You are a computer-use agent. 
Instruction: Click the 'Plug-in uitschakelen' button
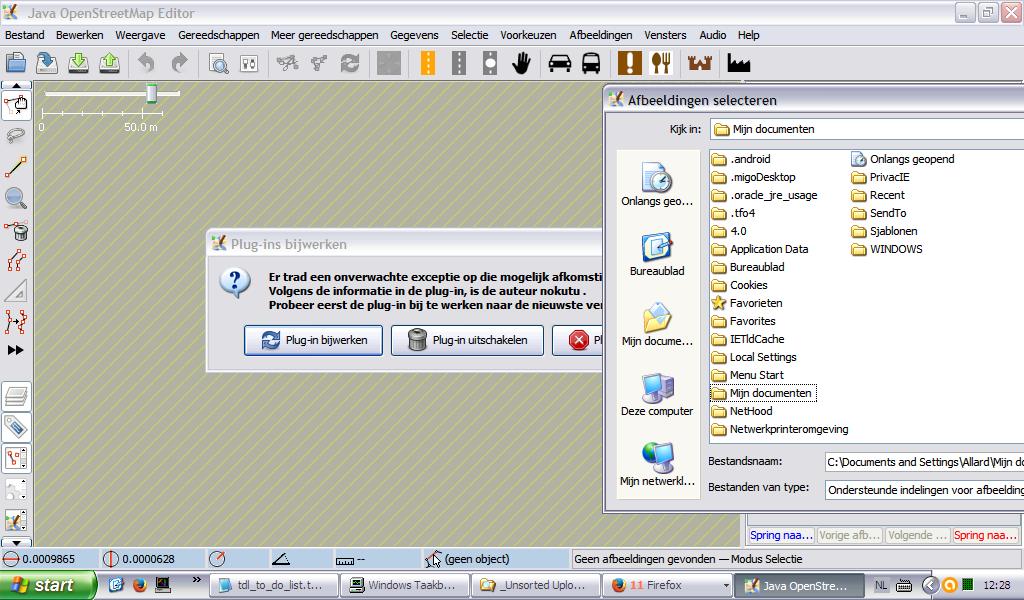coord(467,340)
